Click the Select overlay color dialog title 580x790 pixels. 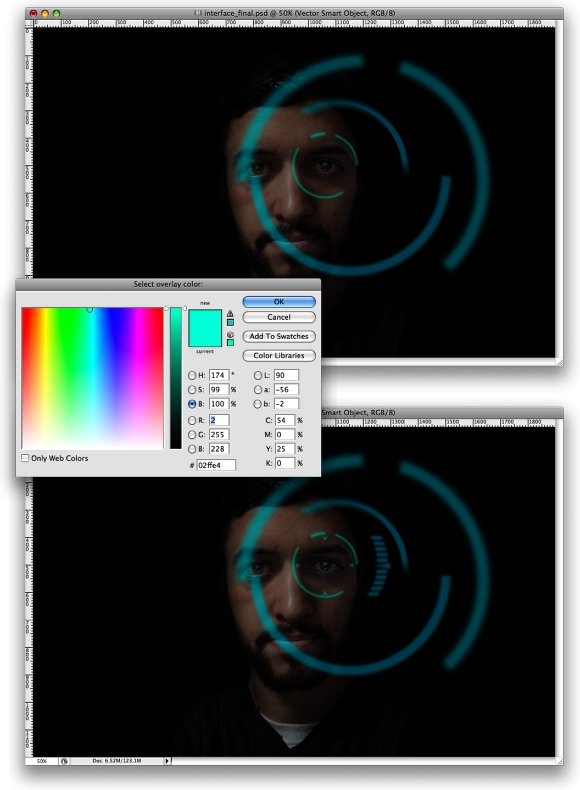(x=168, y=284)
